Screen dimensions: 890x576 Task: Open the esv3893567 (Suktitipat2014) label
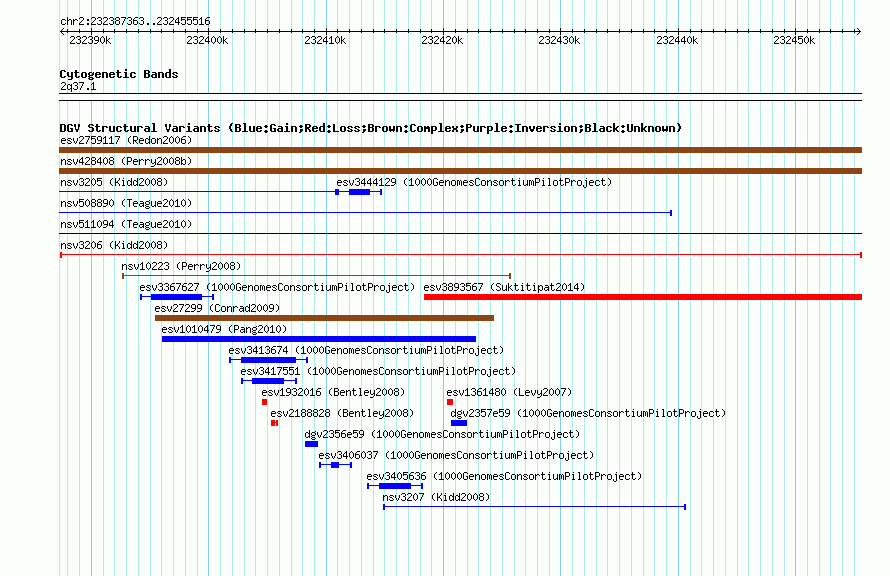tap(504, 287)
